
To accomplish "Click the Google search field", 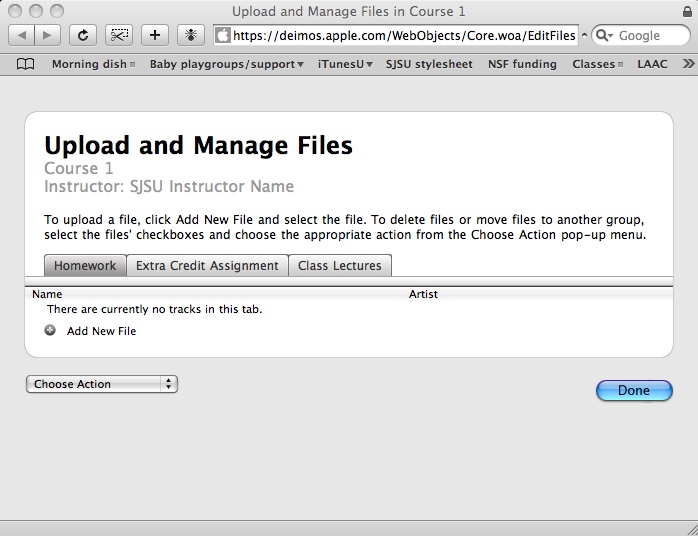I will coord(648,35).
